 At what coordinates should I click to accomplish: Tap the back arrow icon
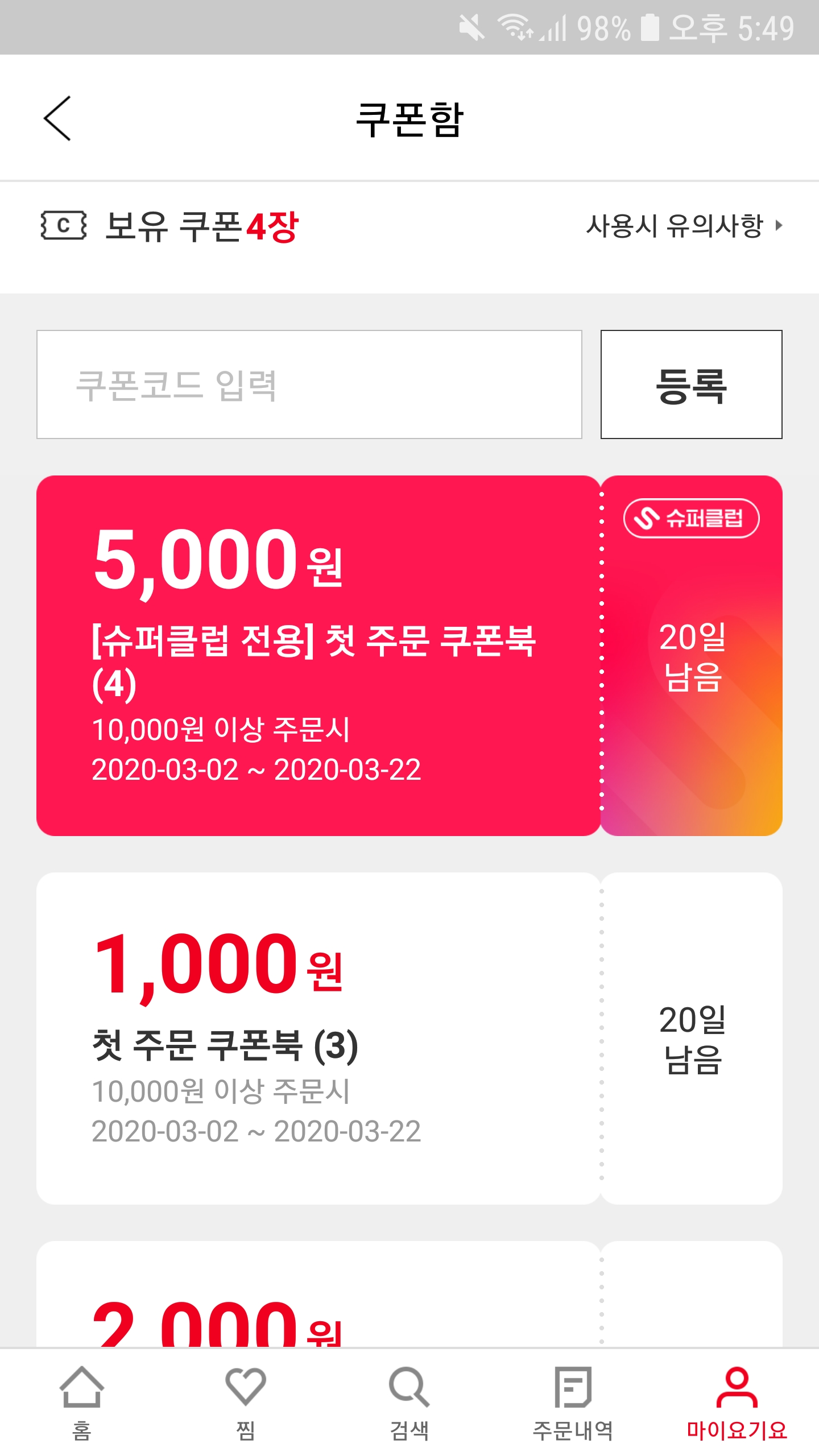click(x=57, y=118)
